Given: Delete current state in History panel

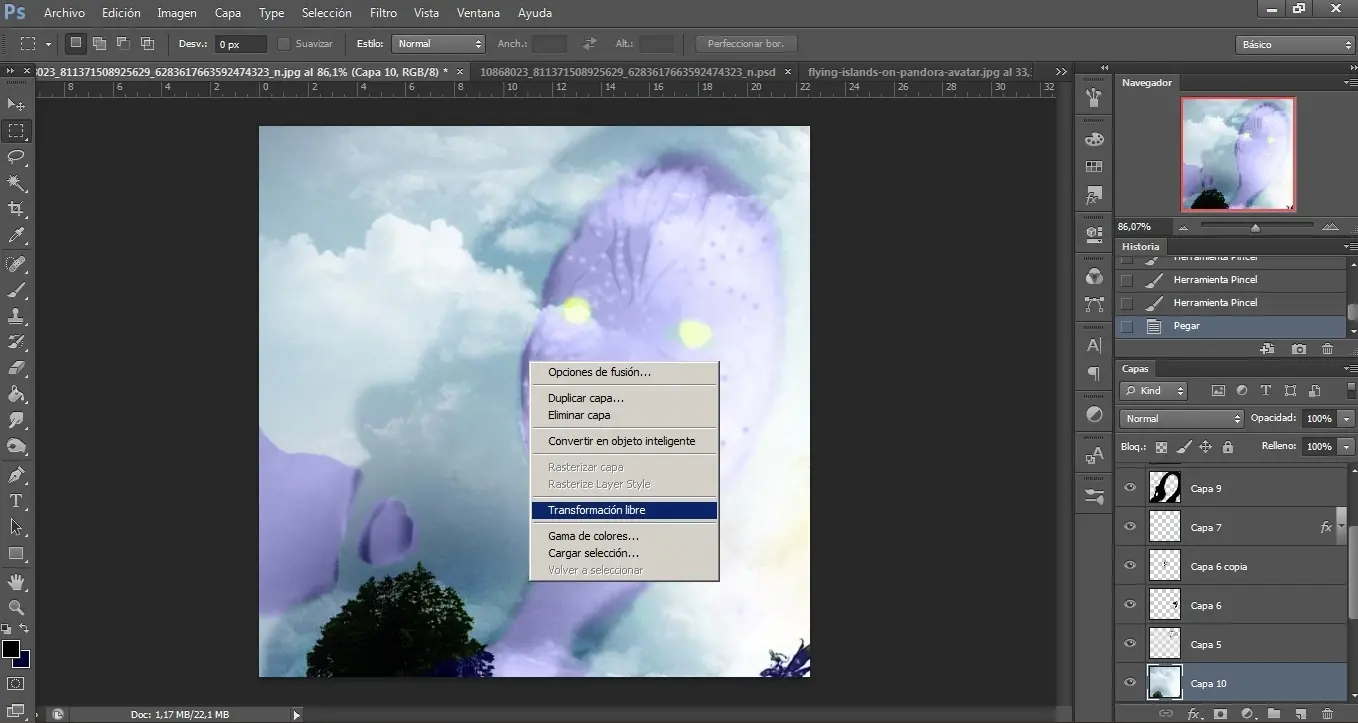Looking at the screenshot, I should [x=1327, y=349].
